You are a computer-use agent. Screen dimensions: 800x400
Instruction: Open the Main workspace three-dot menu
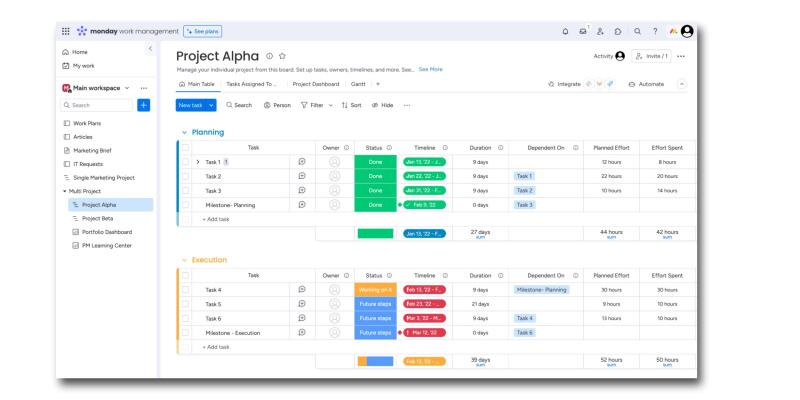tap(144, 88)
